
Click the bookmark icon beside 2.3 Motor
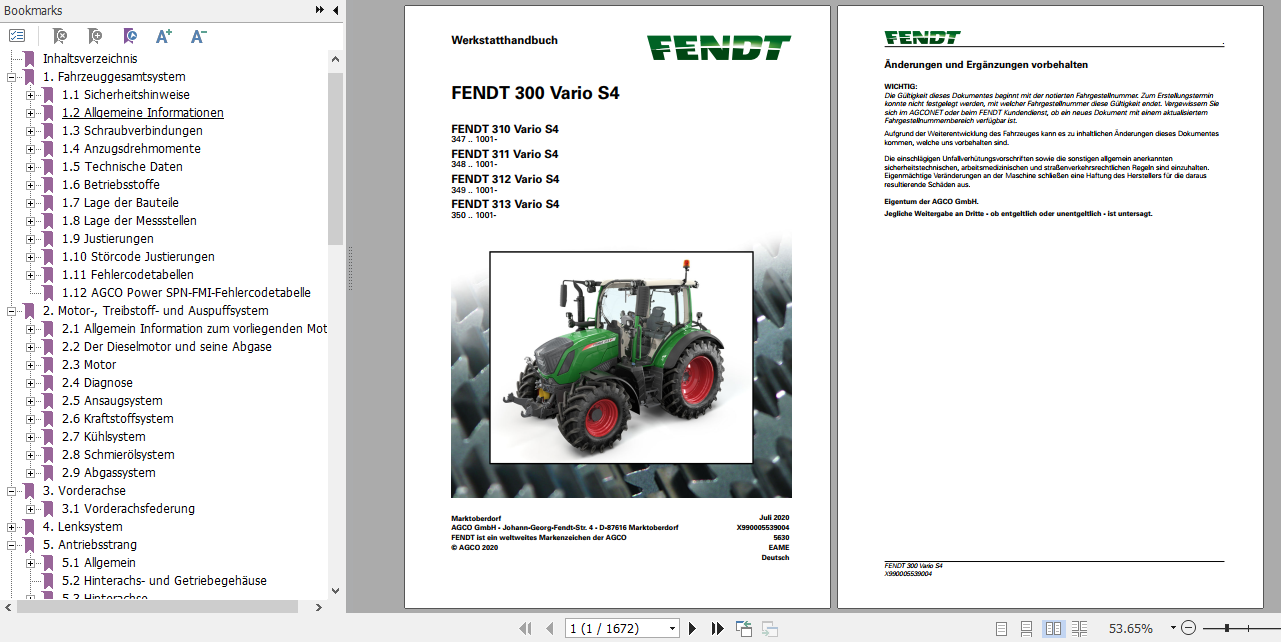pos(48,365)
